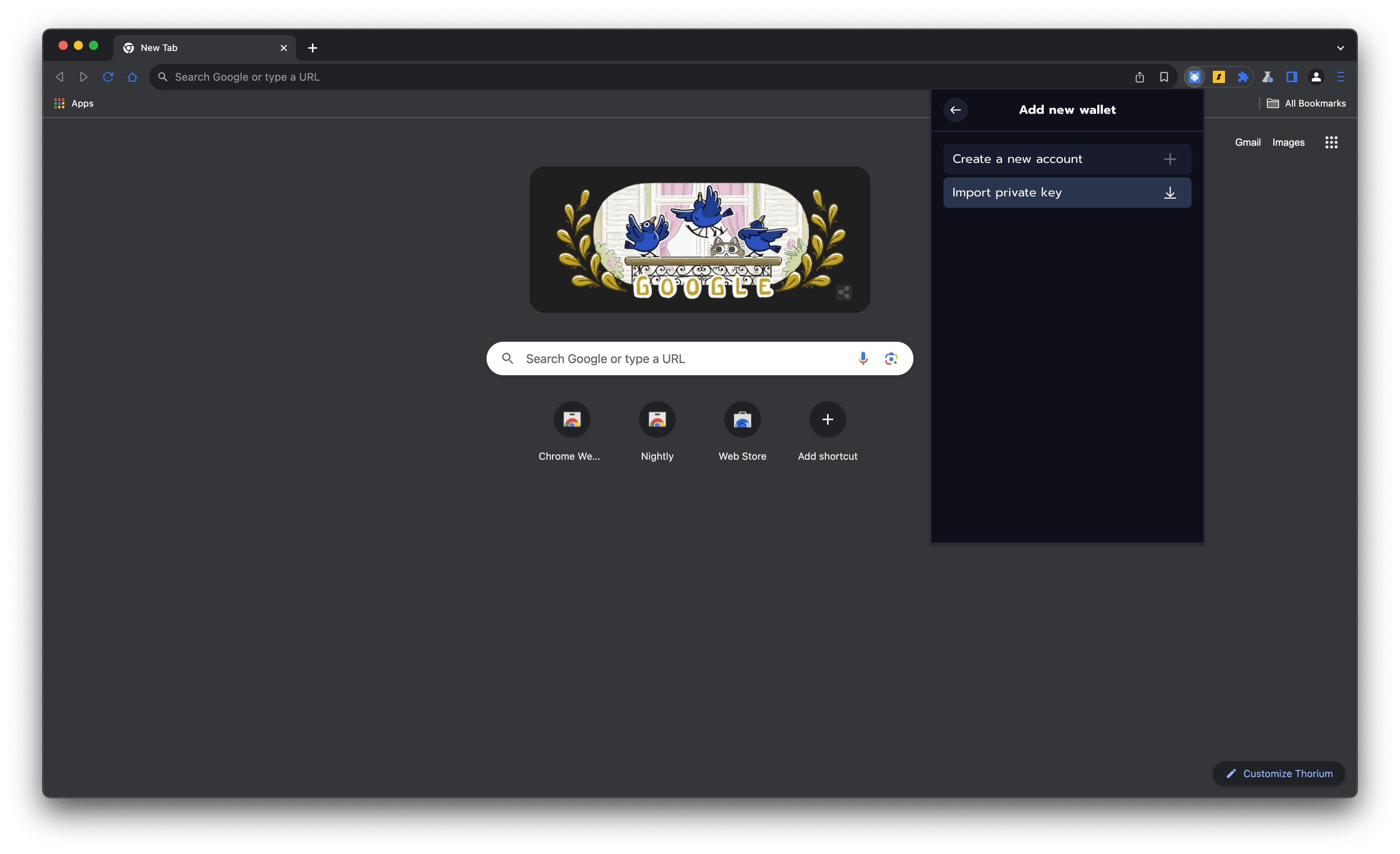1400x854 pixels.
Task: Open the profile avatar menu
Action: [x=1316, y=77]
